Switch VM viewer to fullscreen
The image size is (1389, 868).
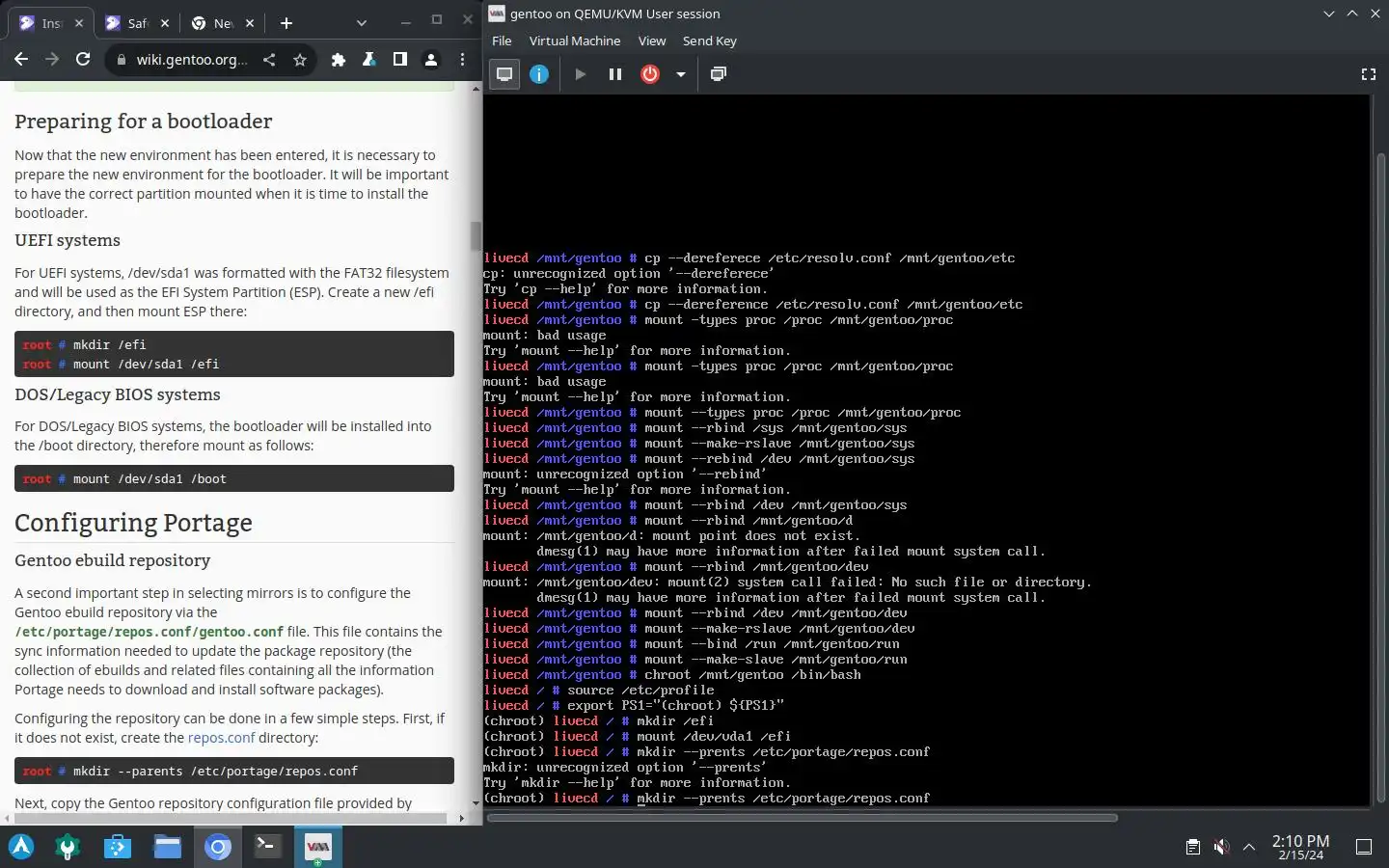[1368, 74]
